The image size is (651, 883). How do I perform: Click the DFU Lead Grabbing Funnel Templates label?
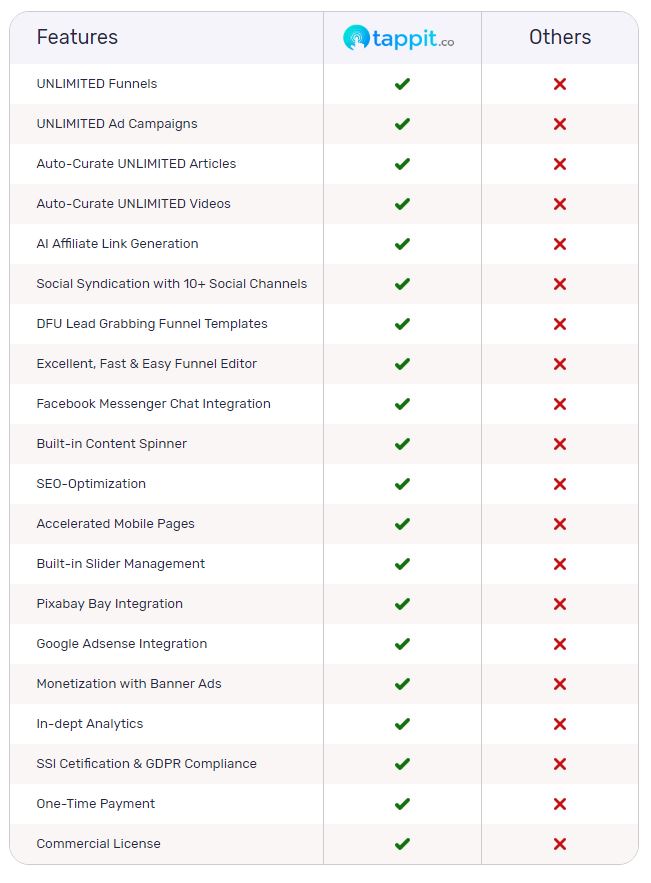click(152, 324)
